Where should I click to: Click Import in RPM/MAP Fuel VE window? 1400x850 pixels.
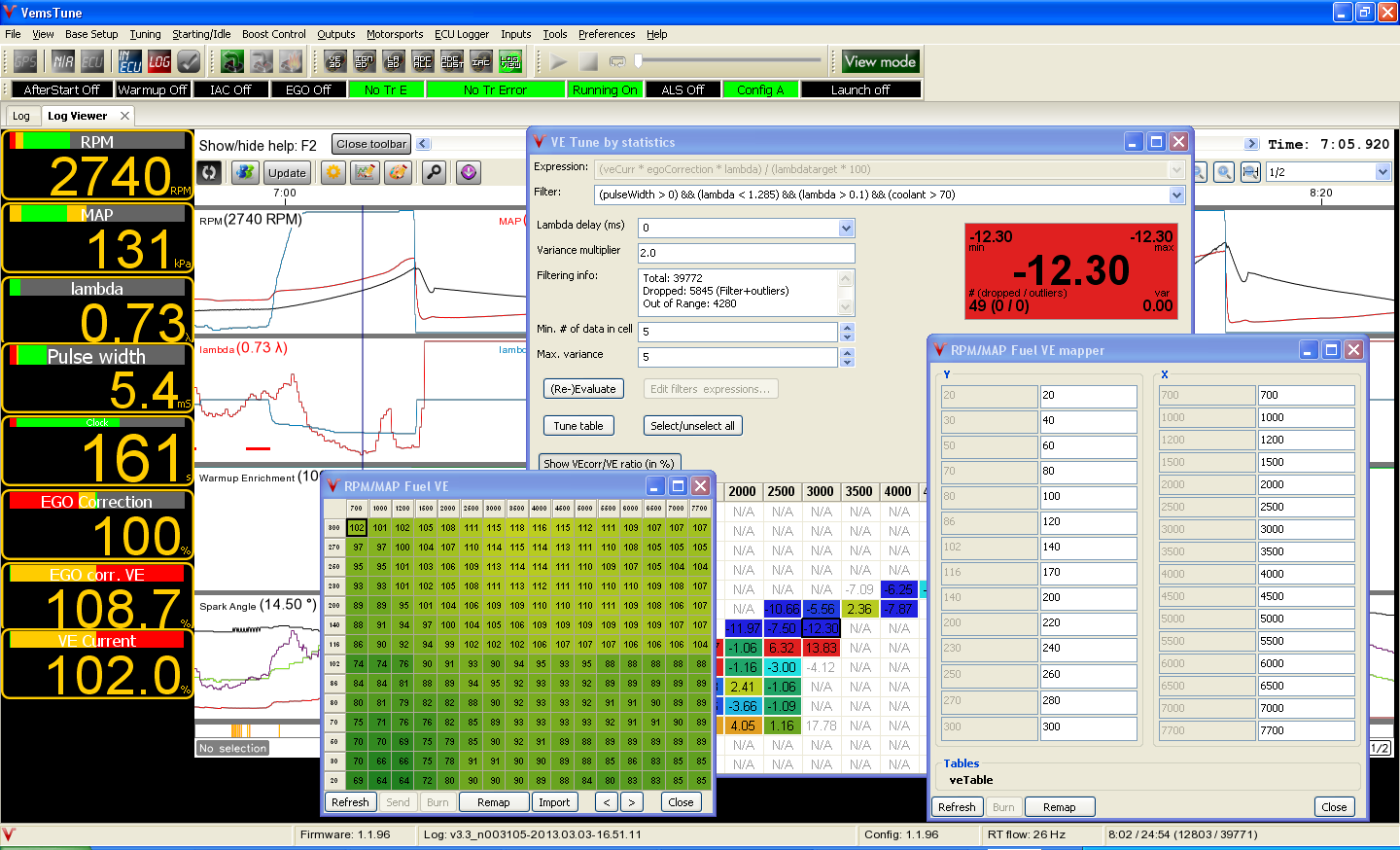554,802
